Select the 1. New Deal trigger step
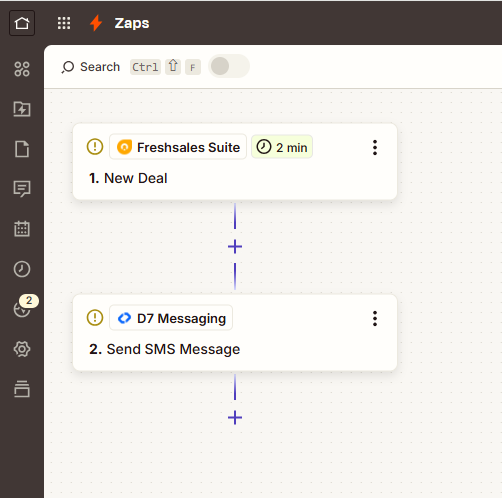Viewport: 502px width, 499px height. click(235, 162)
